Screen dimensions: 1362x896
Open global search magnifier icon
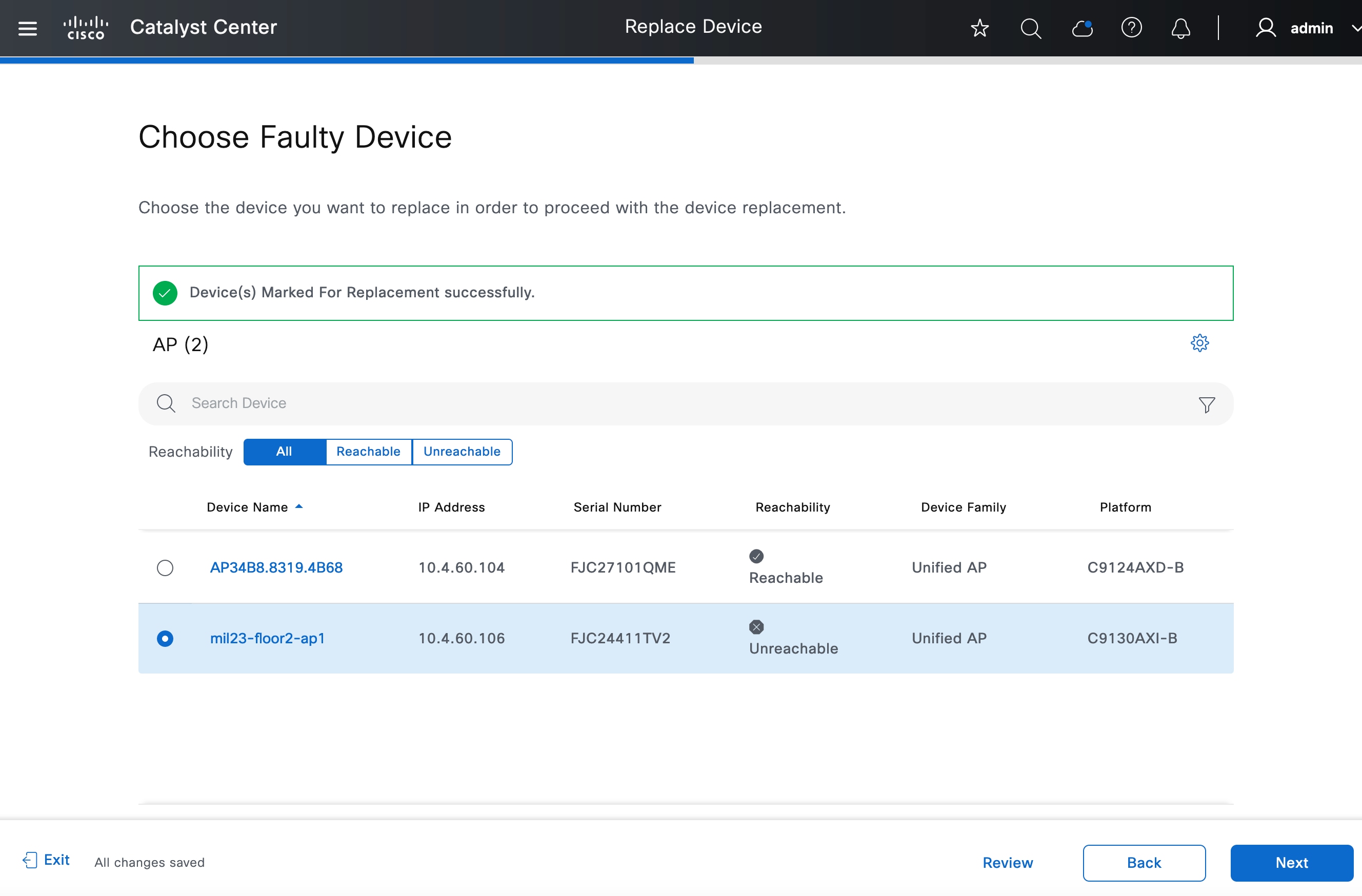click(1031, 28)
